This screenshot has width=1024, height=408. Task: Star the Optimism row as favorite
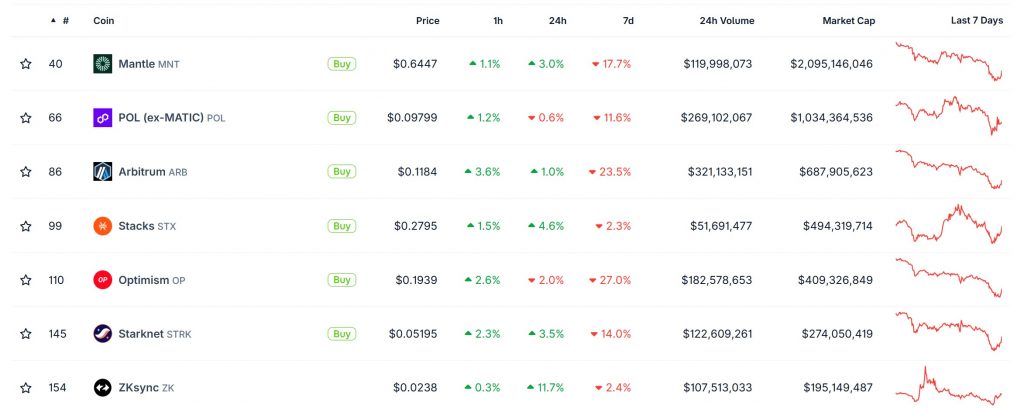pyautogui.click(x=26, y=280)
